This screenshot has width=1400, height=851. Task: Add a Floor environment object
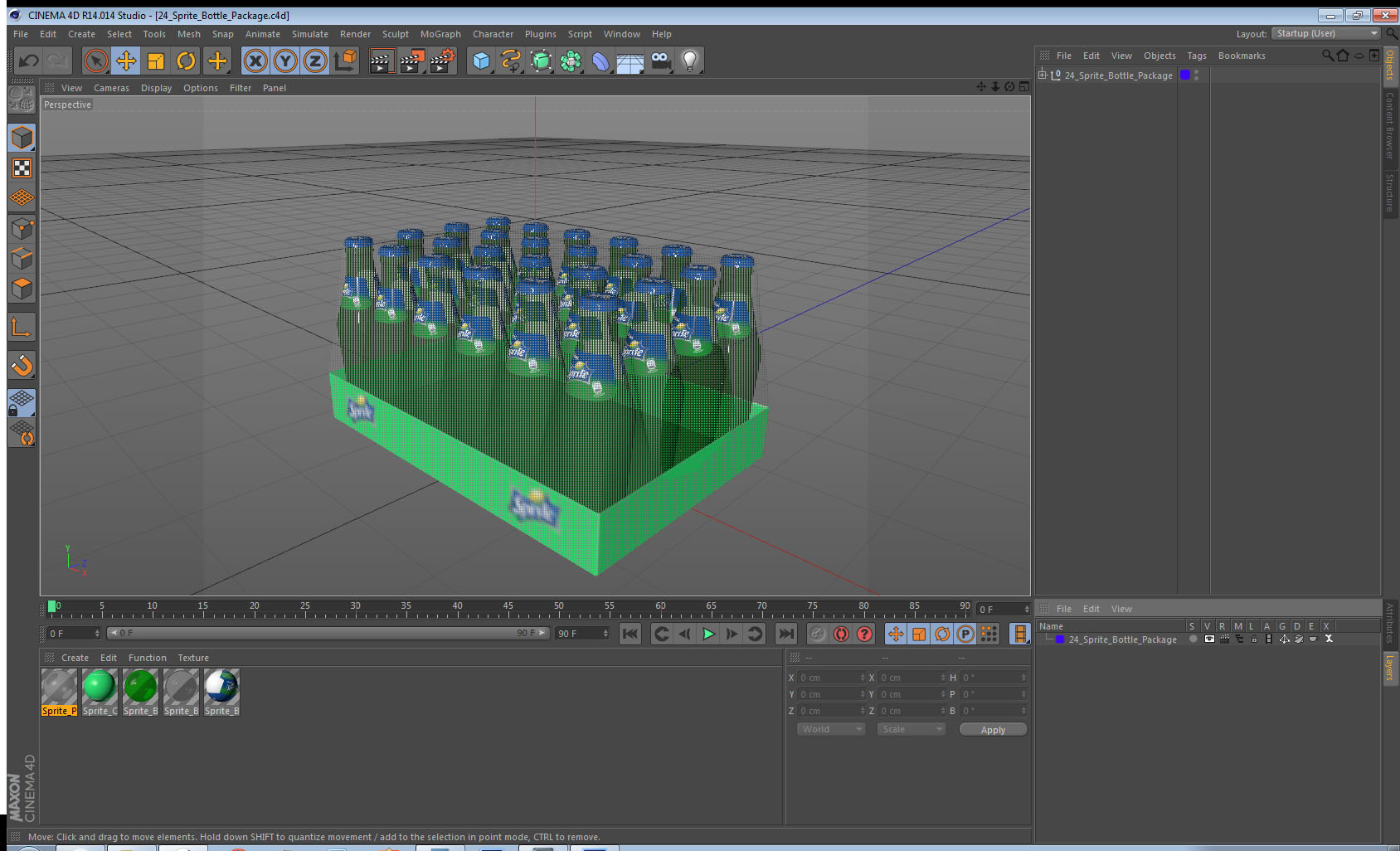(630, 61)
